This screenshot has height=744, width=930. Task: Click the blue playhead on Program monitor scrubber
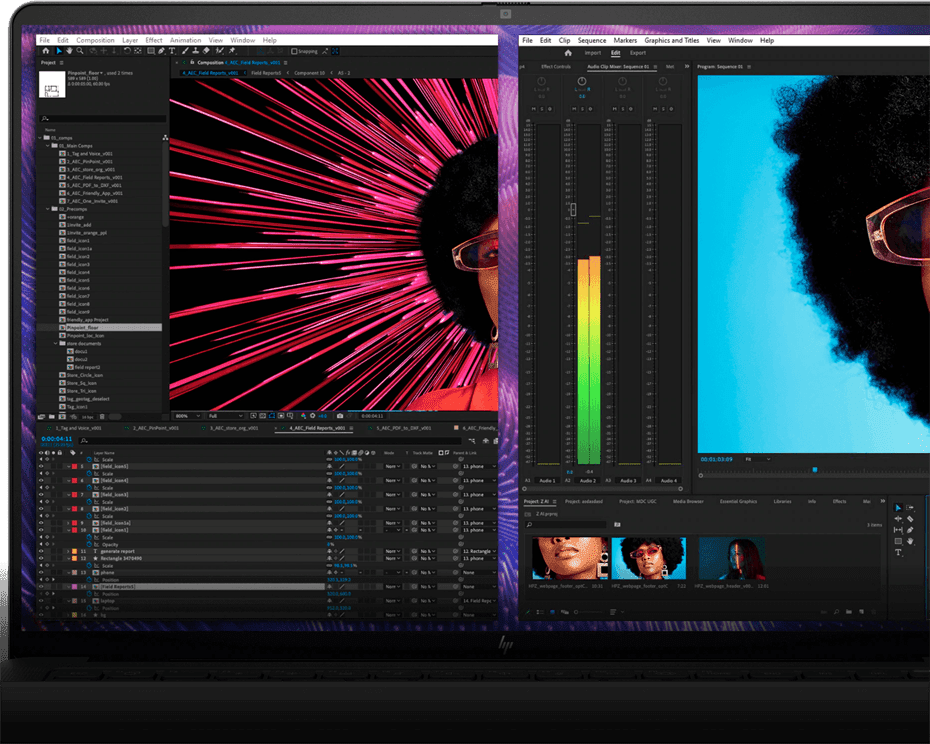pos(815,470)
